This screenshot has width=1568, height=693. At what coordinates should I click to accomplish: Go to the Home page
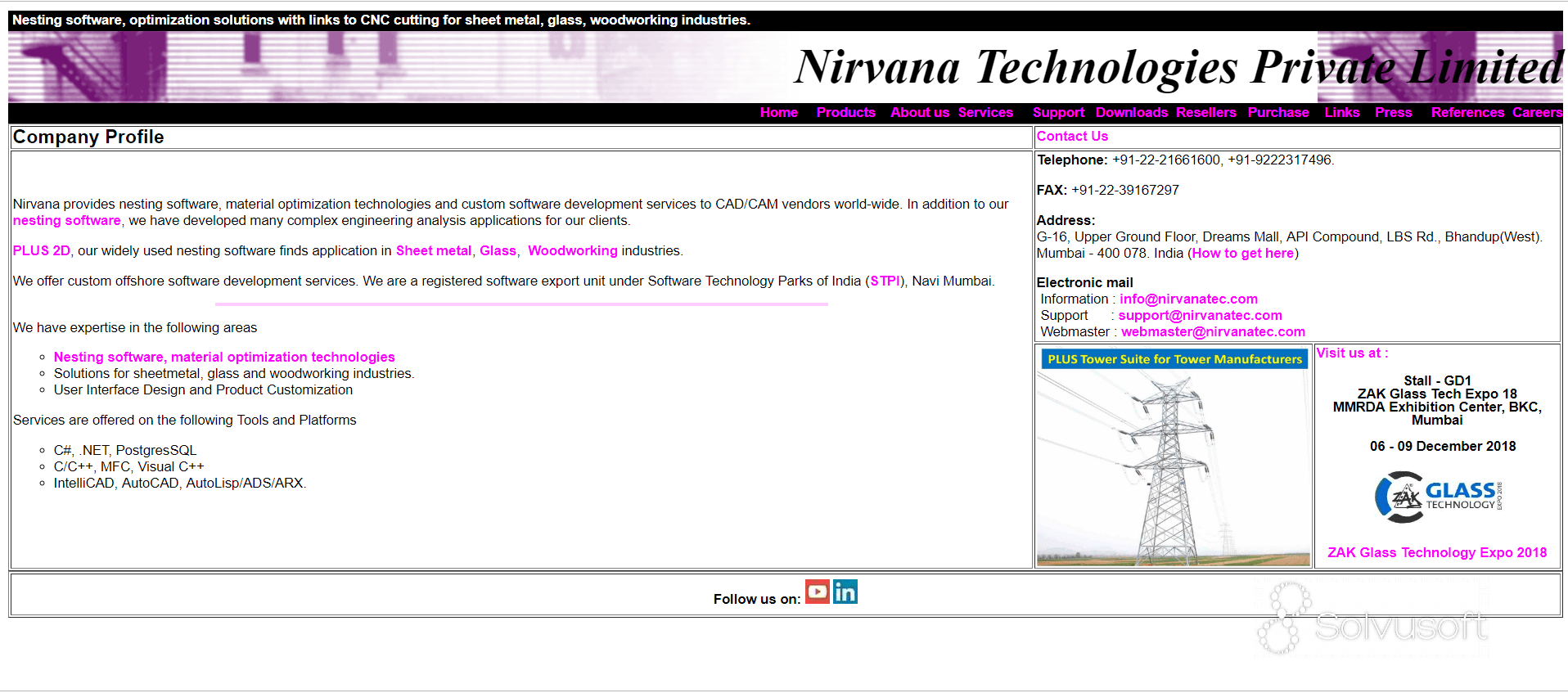[x=778, y=113]
